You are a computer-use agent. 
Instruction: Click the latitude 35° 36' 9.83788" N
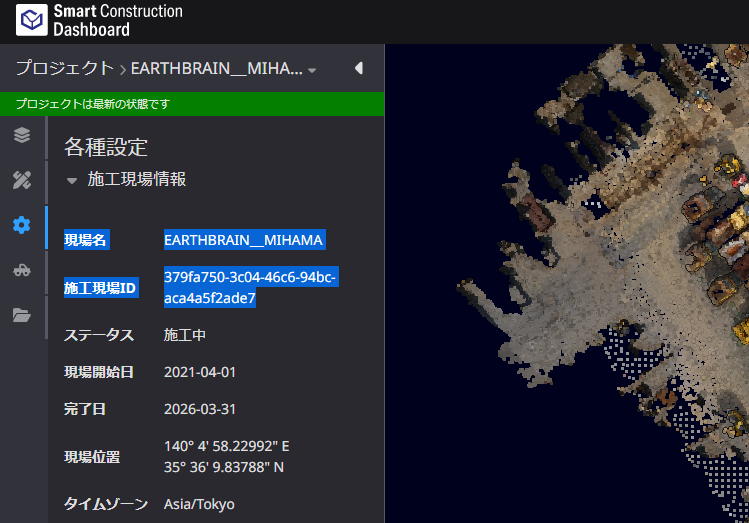[x=224, y=467]
